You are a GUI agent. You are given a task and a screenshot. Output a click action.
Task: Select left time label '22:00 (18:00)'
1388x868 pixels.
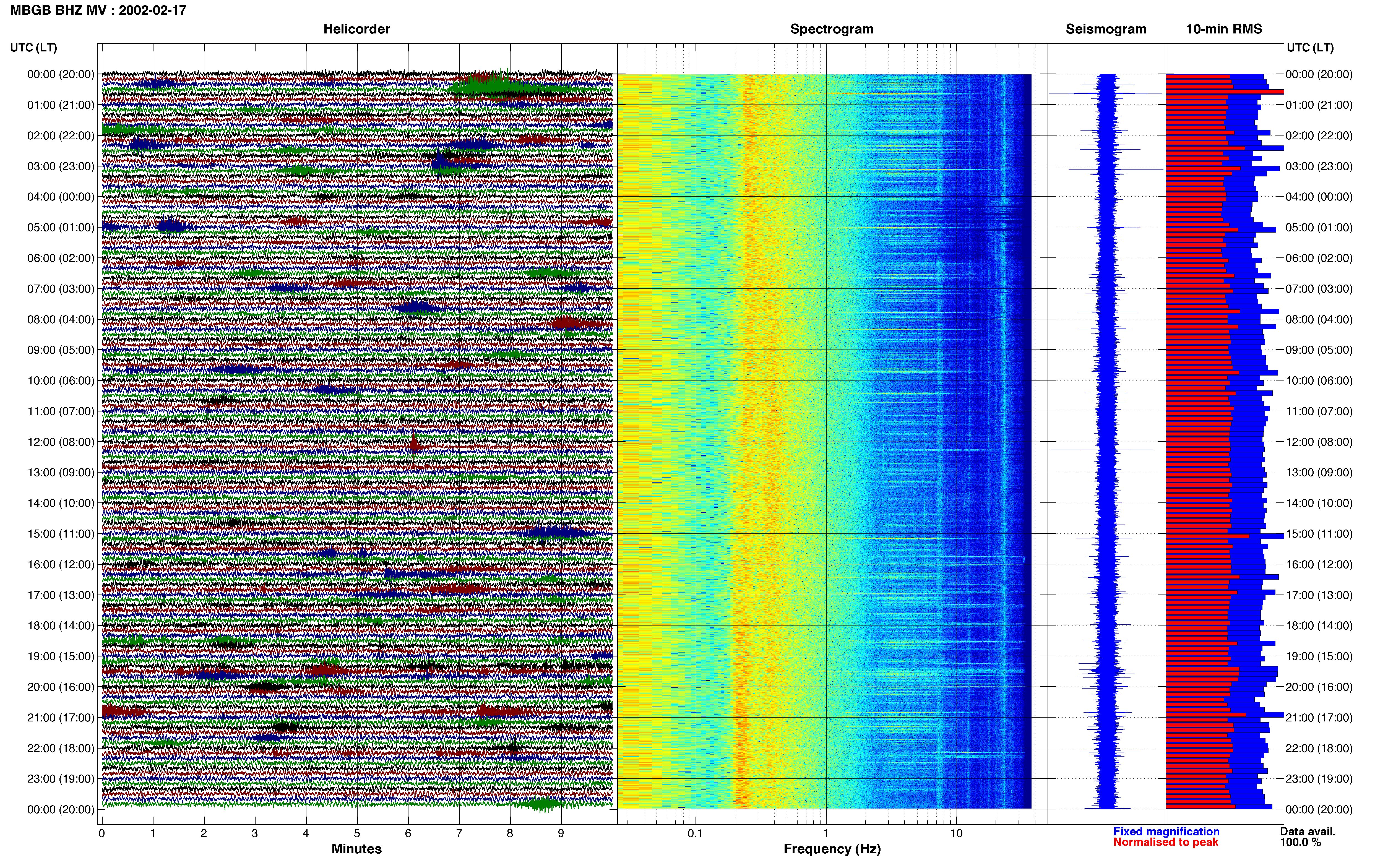(61, 748)
